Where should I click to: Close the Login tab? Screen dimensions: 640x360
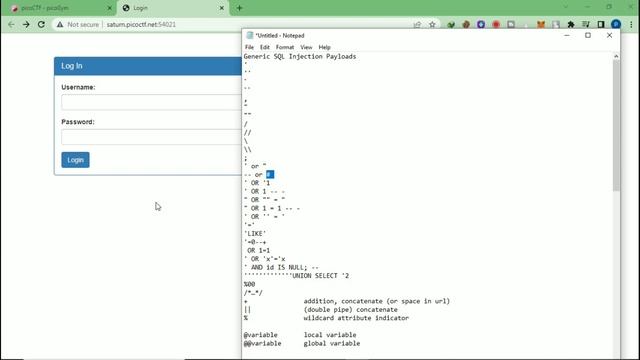point(222,8)
